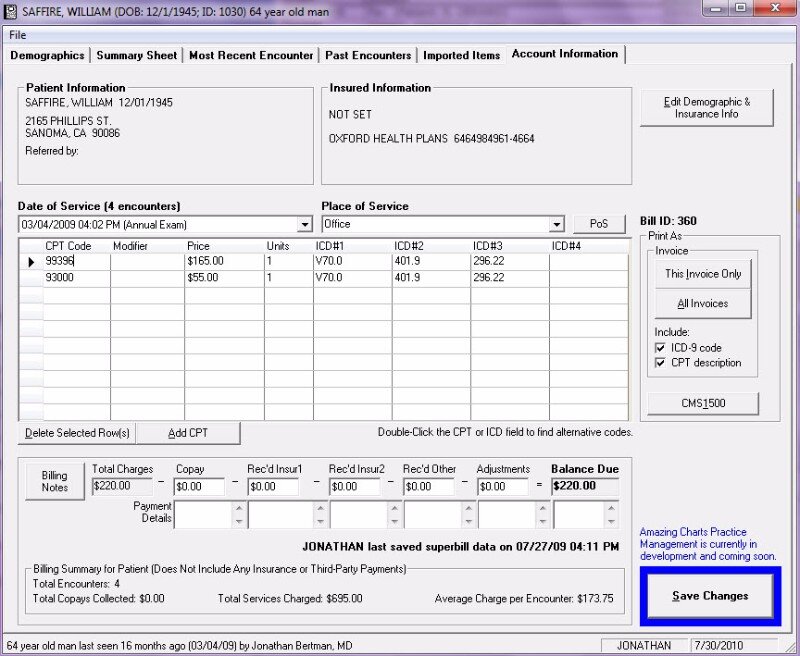Click the CMS1500 button

coord(703,404)
